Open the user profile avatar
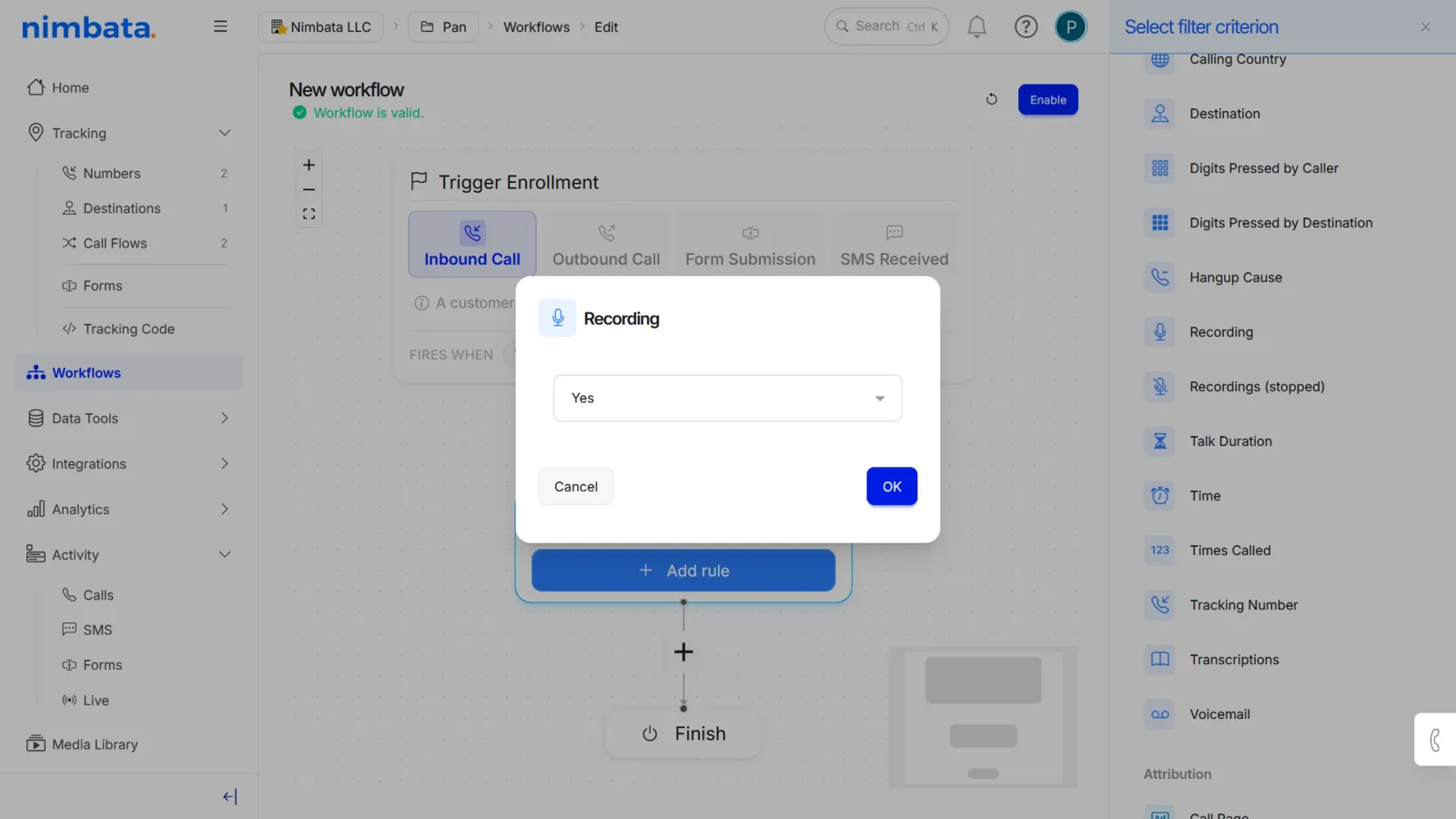This screenshot has height=819, width=1456. point(1071,27)
